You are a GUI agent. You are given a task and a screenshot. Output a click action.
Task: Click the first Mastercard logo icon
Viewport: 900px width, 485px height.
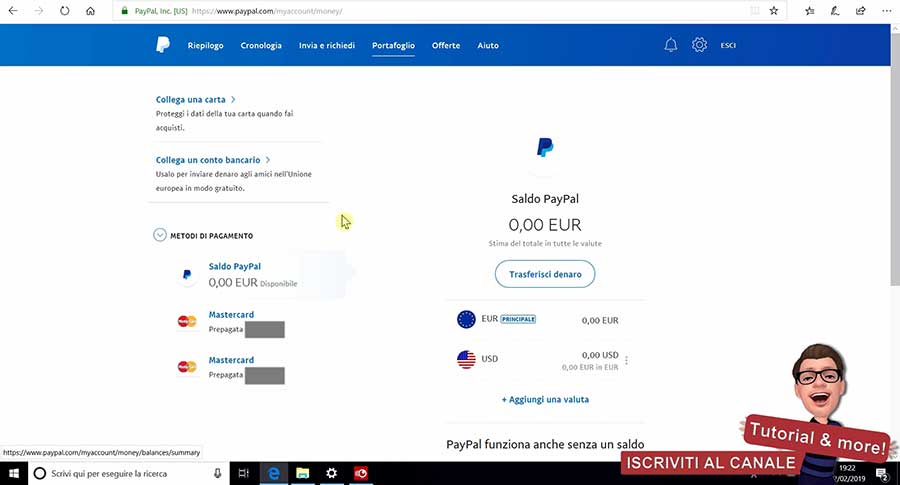(187, 321)
